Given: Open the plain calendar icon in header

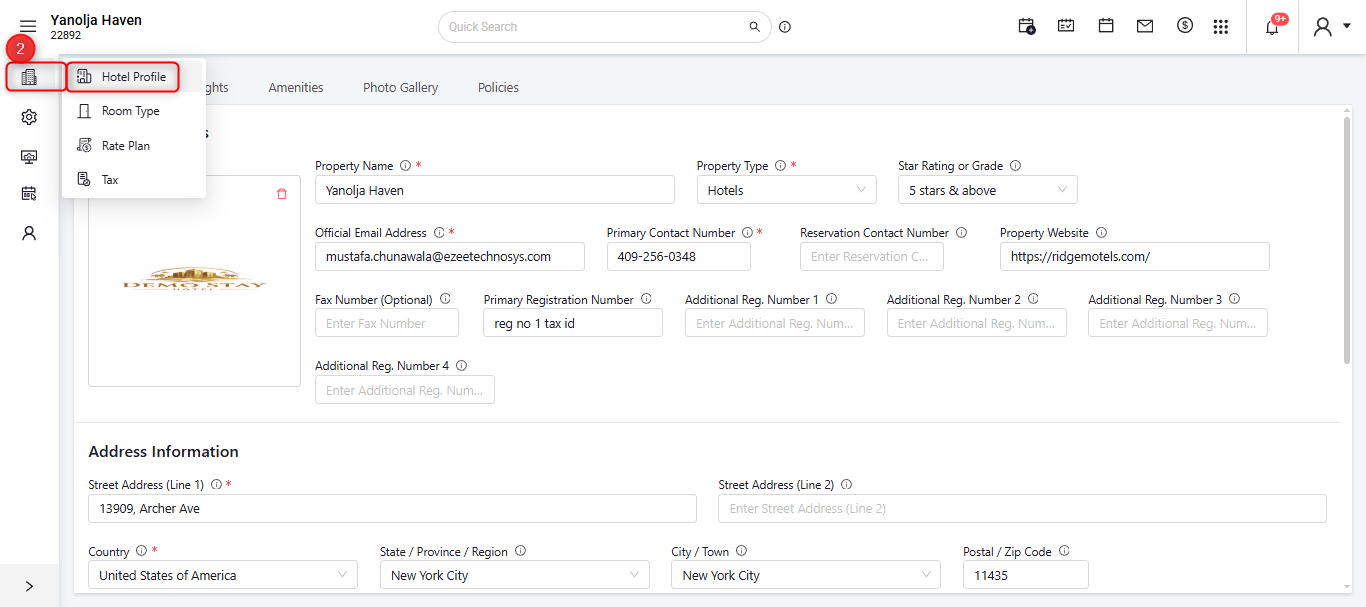Looking at the screenshot, I should pos(1106,26).
